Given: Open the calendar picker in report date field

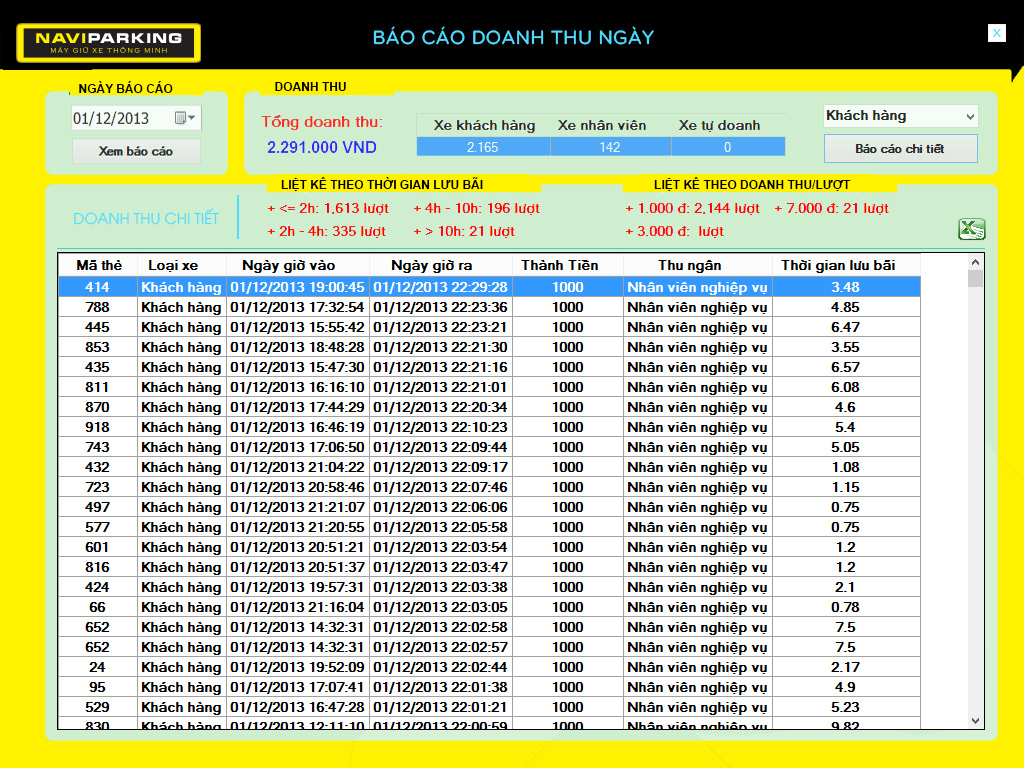Looking at the screenshot, I should 185,118.
